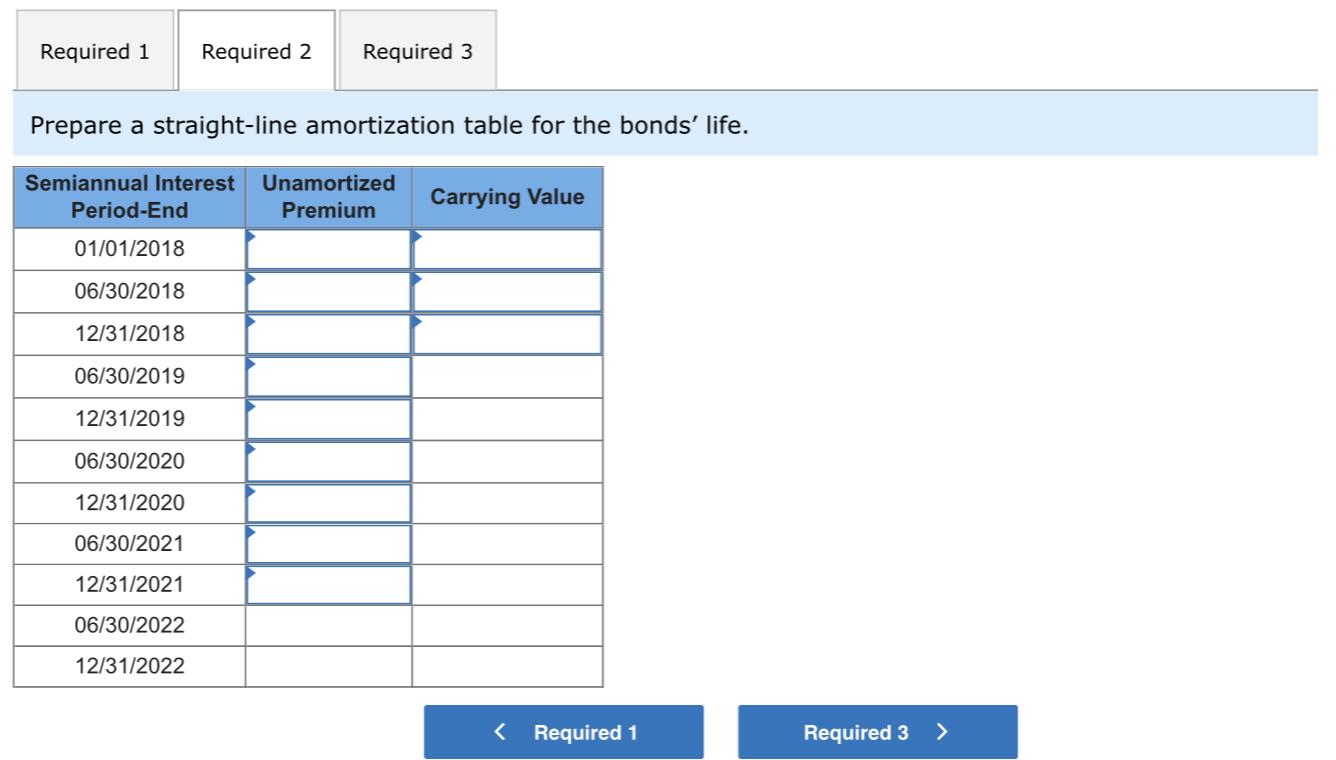Switch to the Required 1 tab

(x=94, y=51)
